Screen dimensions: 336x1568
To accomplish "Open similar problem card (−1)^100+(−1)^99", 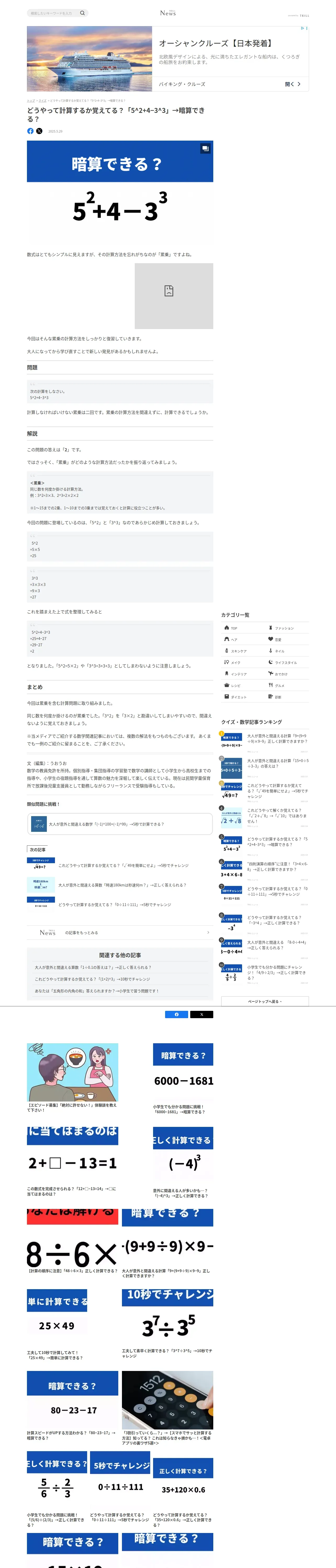I will point(120,824).
